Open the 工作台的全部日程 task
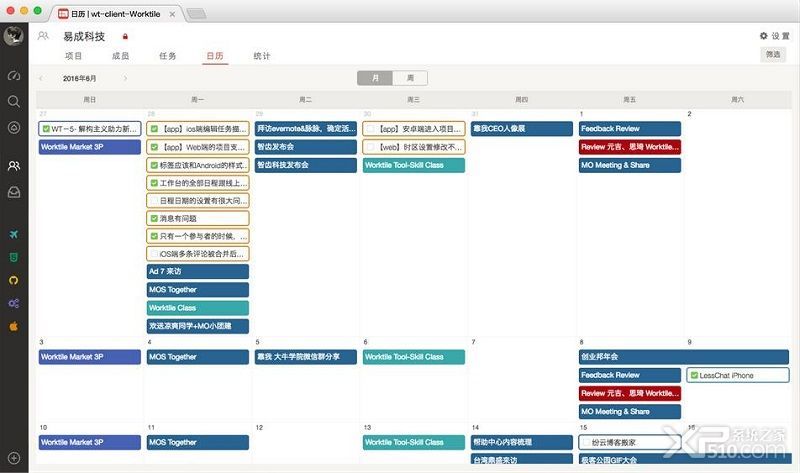The width and height of the screenshot is (800, 473). point(198,183)
